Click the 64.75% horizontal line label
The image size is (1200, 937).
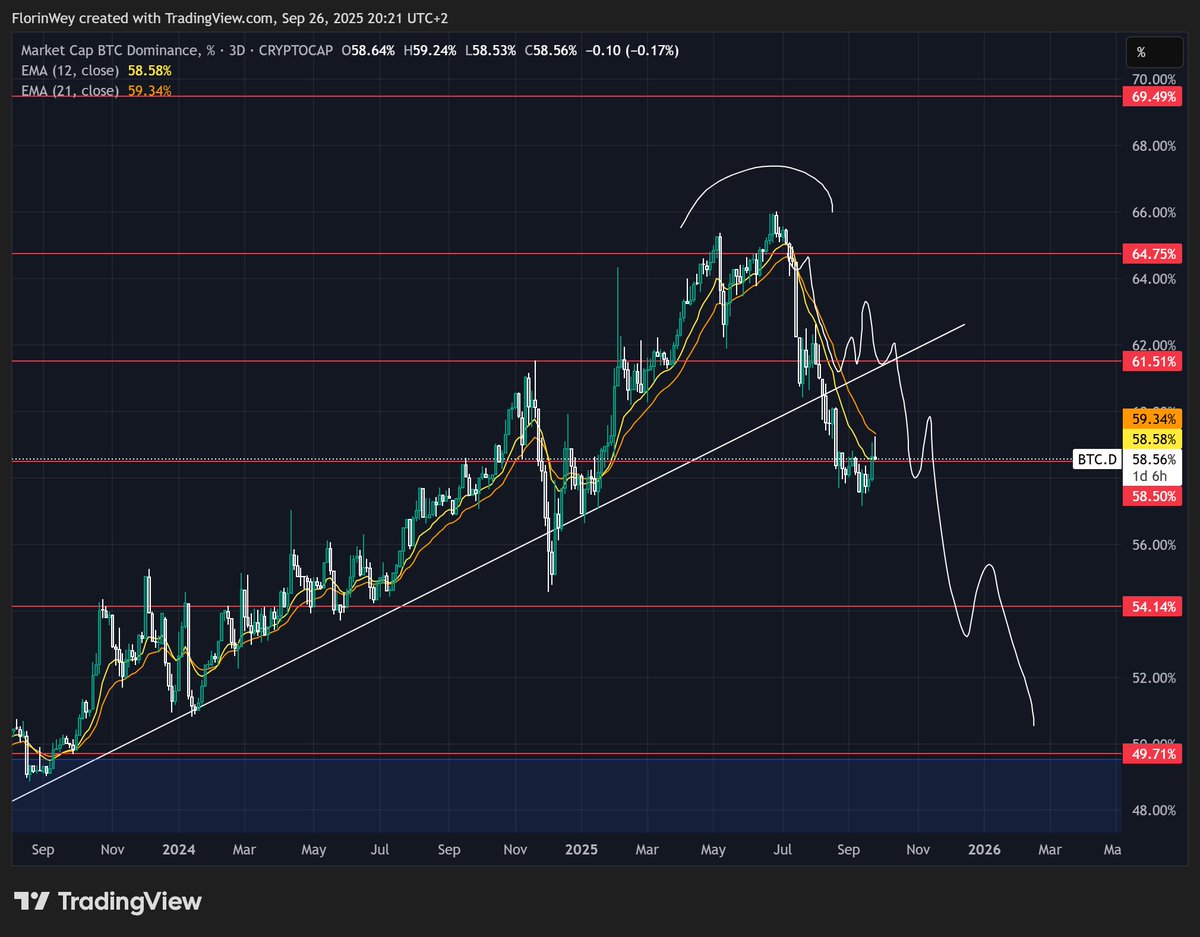(1152, 255)
